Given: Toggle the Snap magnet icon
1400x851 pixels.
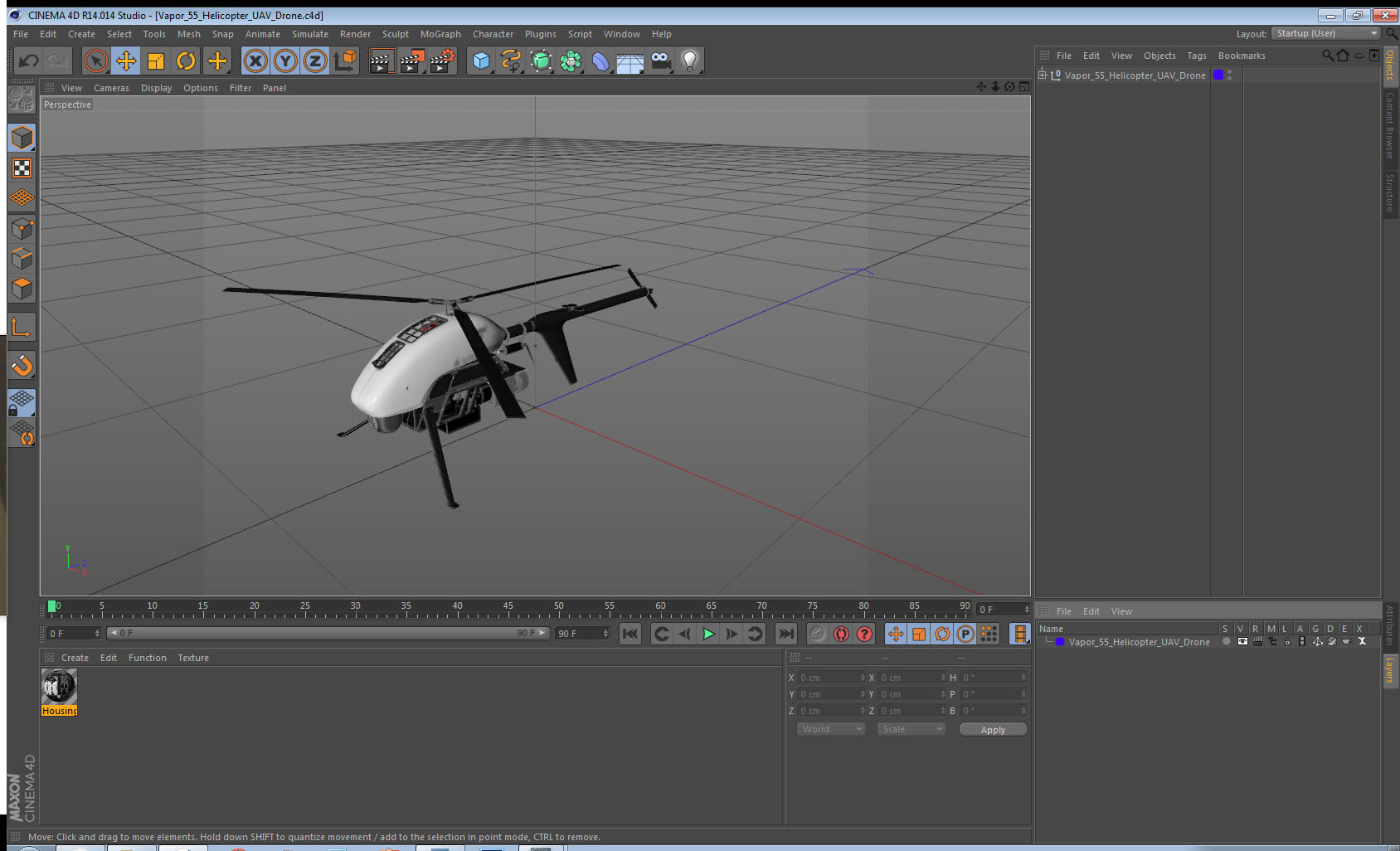Looking at the screenshot, I should (22, 365).
